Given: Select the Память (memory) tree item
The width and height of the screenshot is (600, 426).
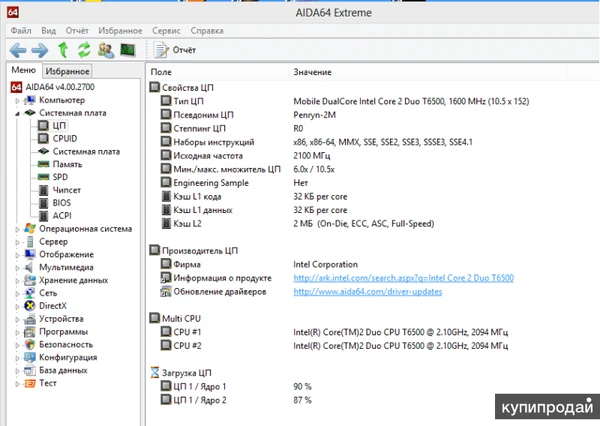Looking at the screenshot, I should coord(69,164).
